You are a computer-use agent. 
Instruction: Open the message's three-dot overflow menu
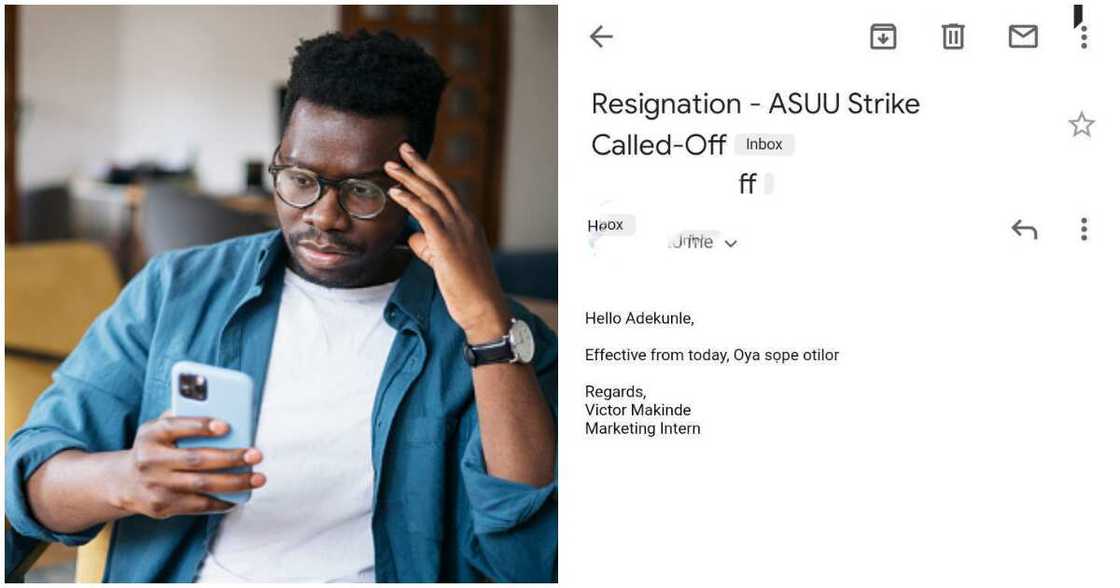point(1083,230)
